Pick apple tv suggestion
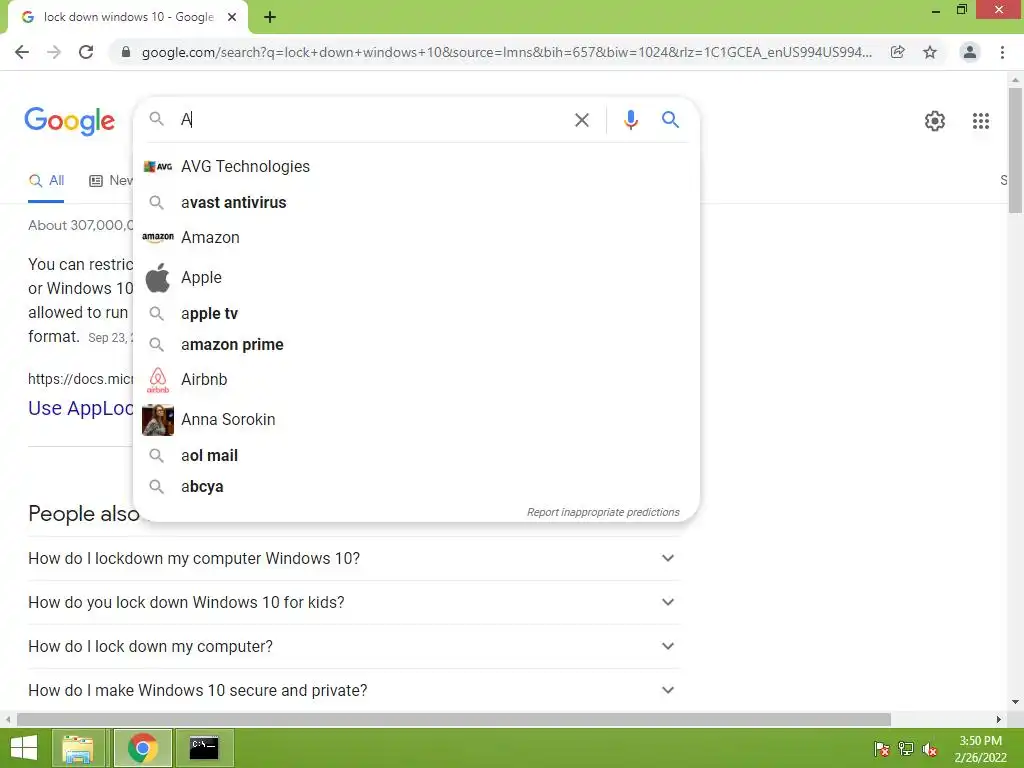1024x768 pixels. (x=416, y=313)
